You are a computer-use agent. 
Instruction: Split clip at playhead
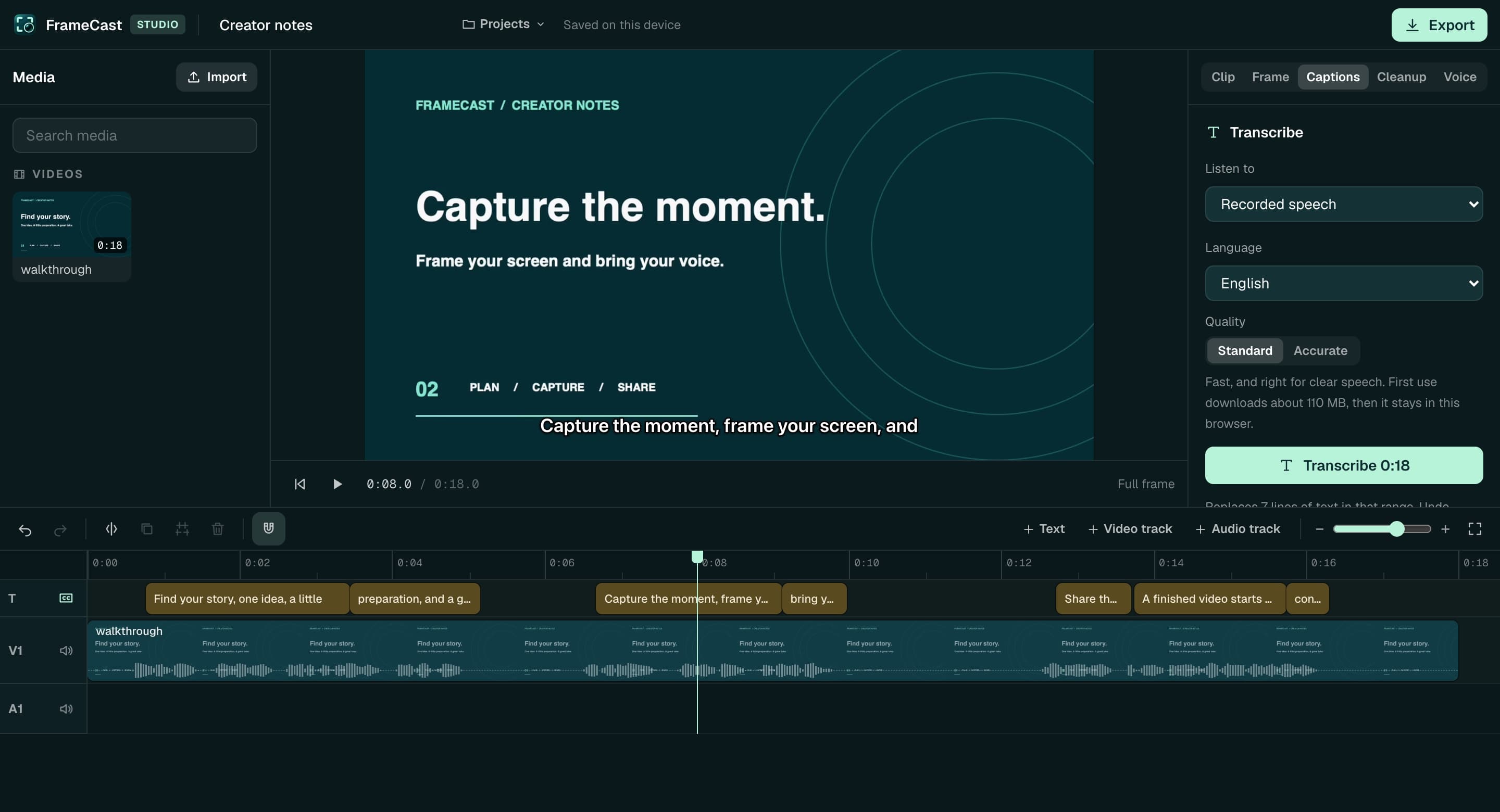(111, 528)
